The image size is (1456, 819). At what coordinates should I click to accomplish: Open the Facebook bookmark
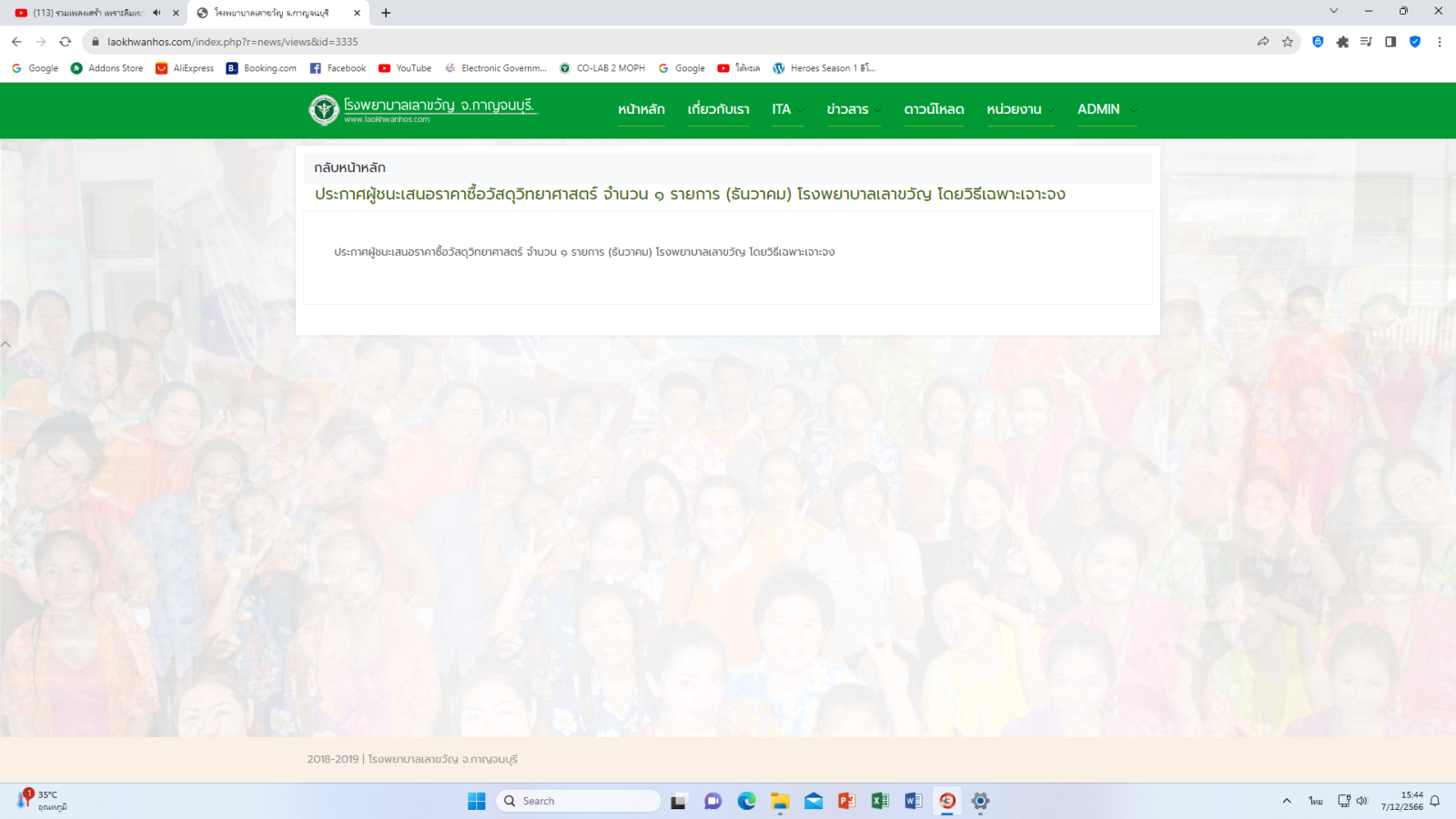[338, 68]
